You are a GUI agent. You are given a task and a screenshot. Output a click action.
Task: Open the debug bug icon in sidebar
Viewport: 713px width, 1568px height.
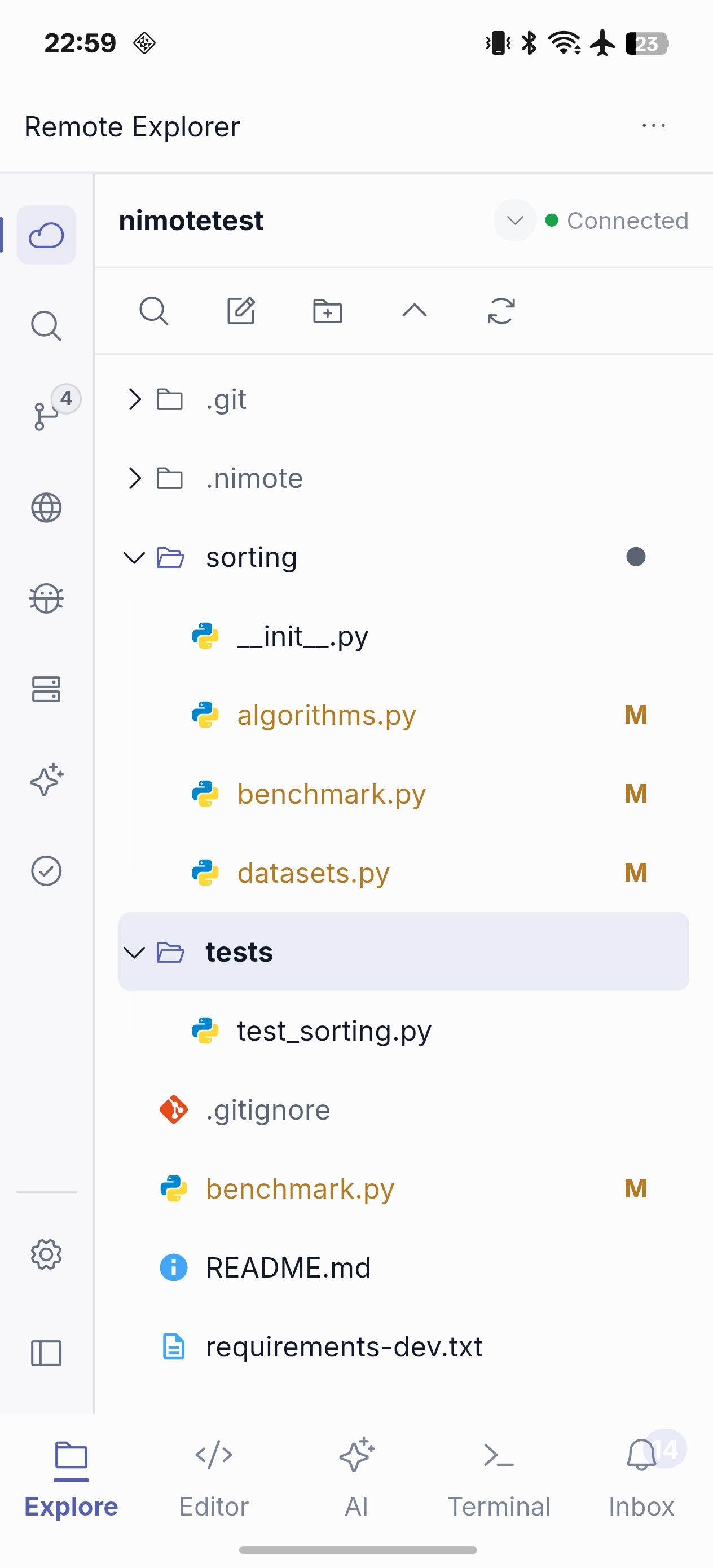(x=46, y=598)
